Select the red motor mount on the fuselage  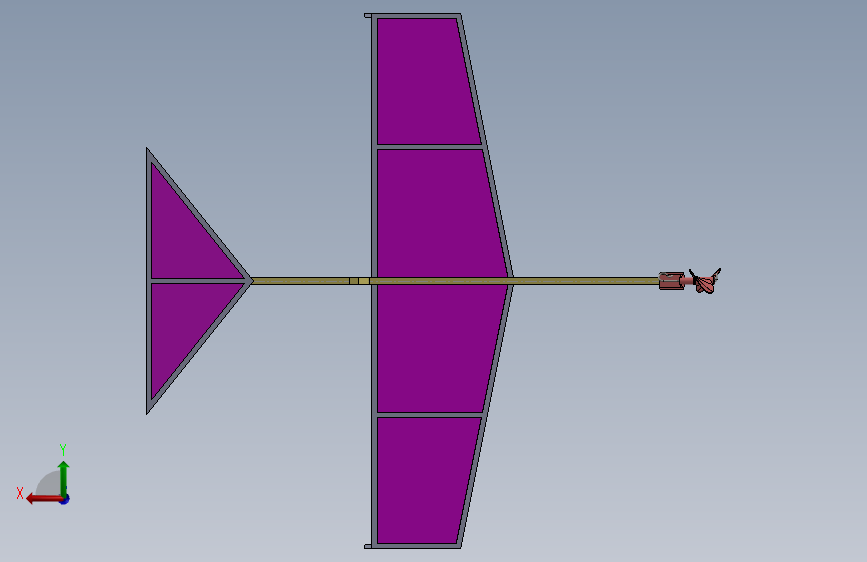tap(672, 281)
